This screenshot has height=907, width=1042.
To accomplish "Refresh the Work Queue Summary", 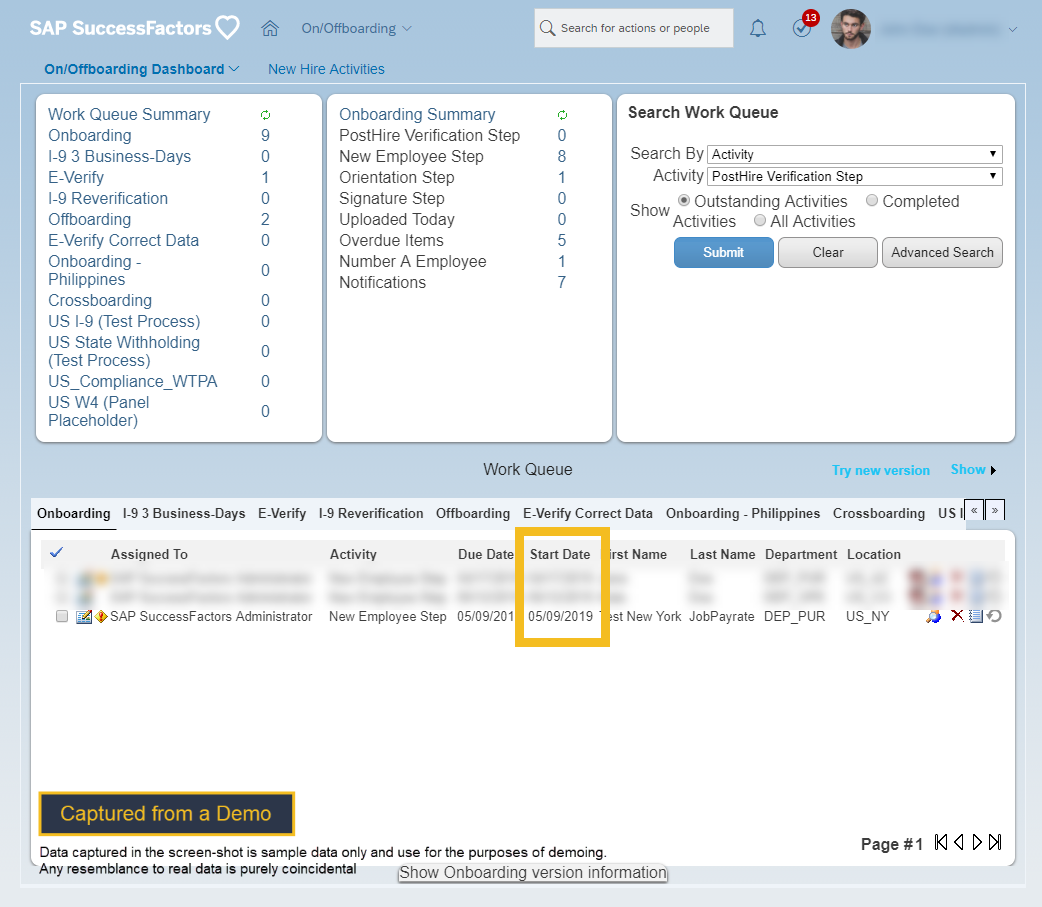I will [x=265, y=115].
